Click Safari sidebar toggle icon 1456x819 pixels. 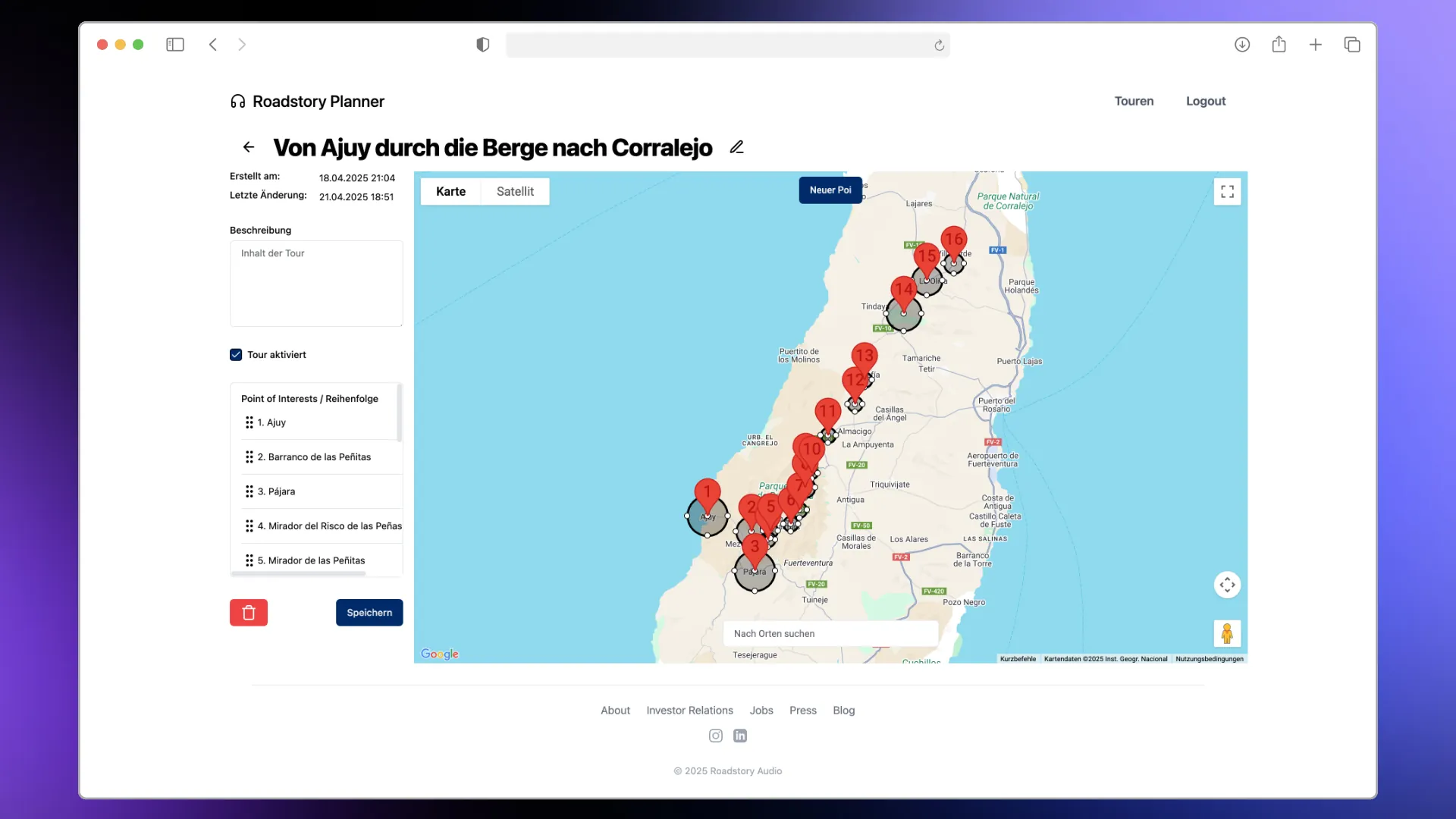coord(175,45)
